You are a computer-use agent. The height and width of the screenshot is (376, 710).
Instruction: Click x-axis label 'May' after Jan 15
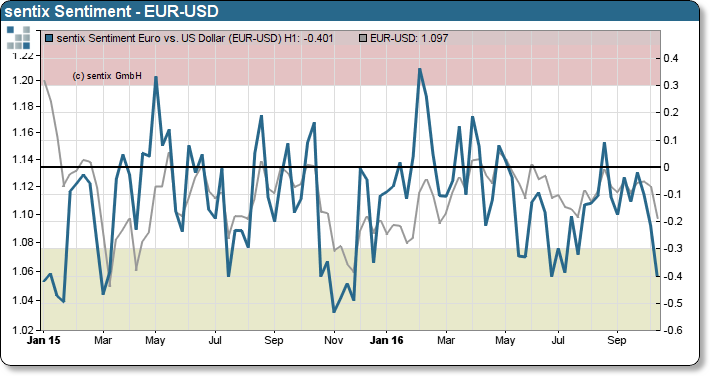coord(155,340)
